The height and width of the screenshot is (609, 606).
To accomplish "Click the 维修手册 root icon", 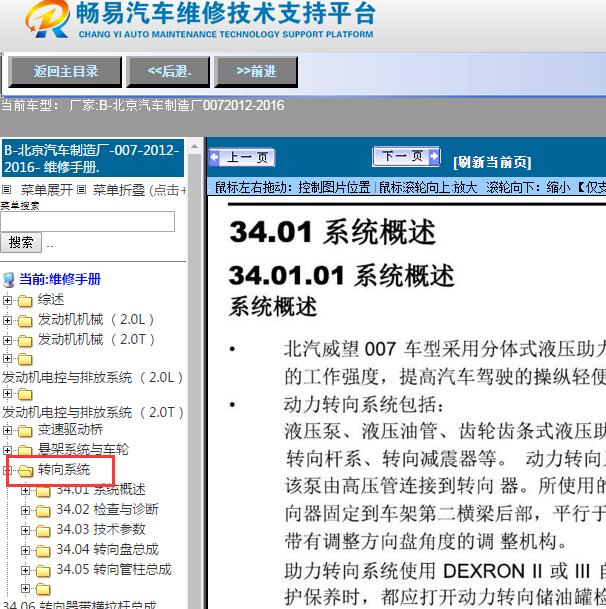I will coord(9,280).
